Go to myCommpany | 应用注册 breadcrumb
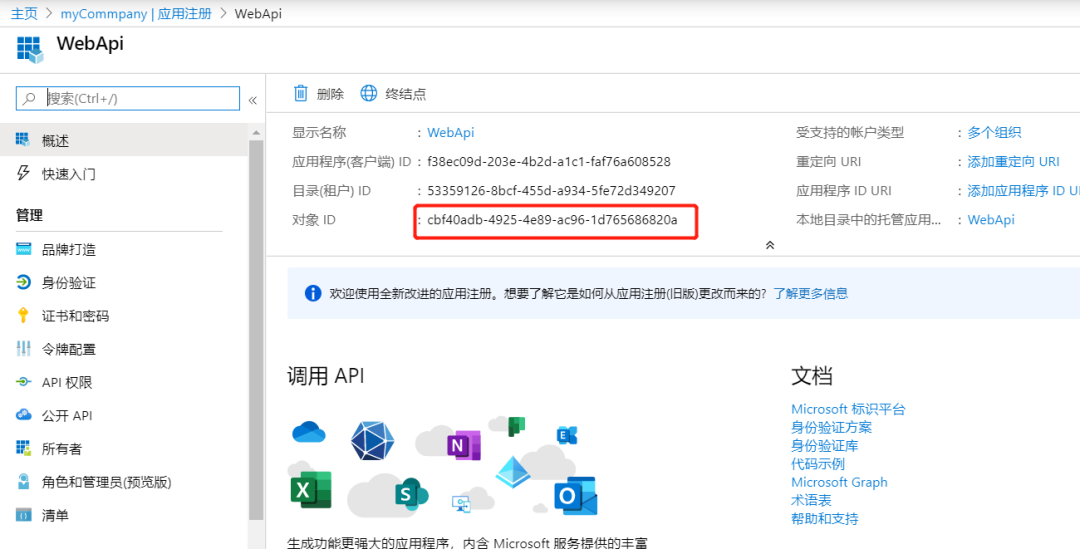The image size is (1080, 549). [x=136, y=13]
